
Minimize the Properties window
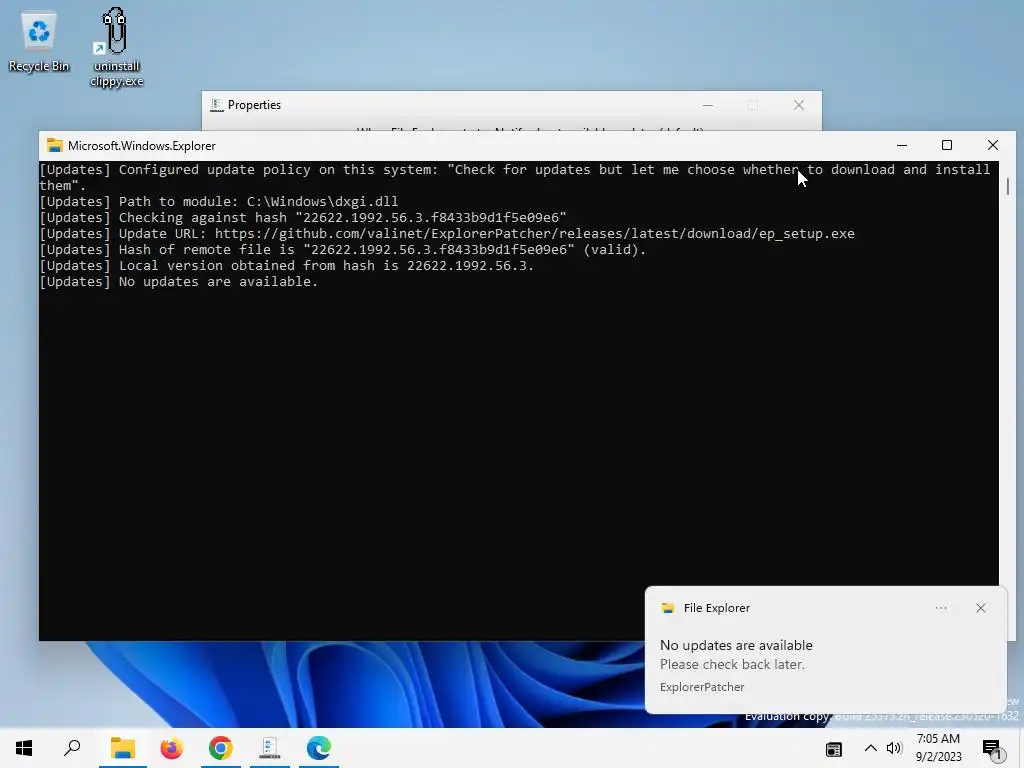point(708,105)
